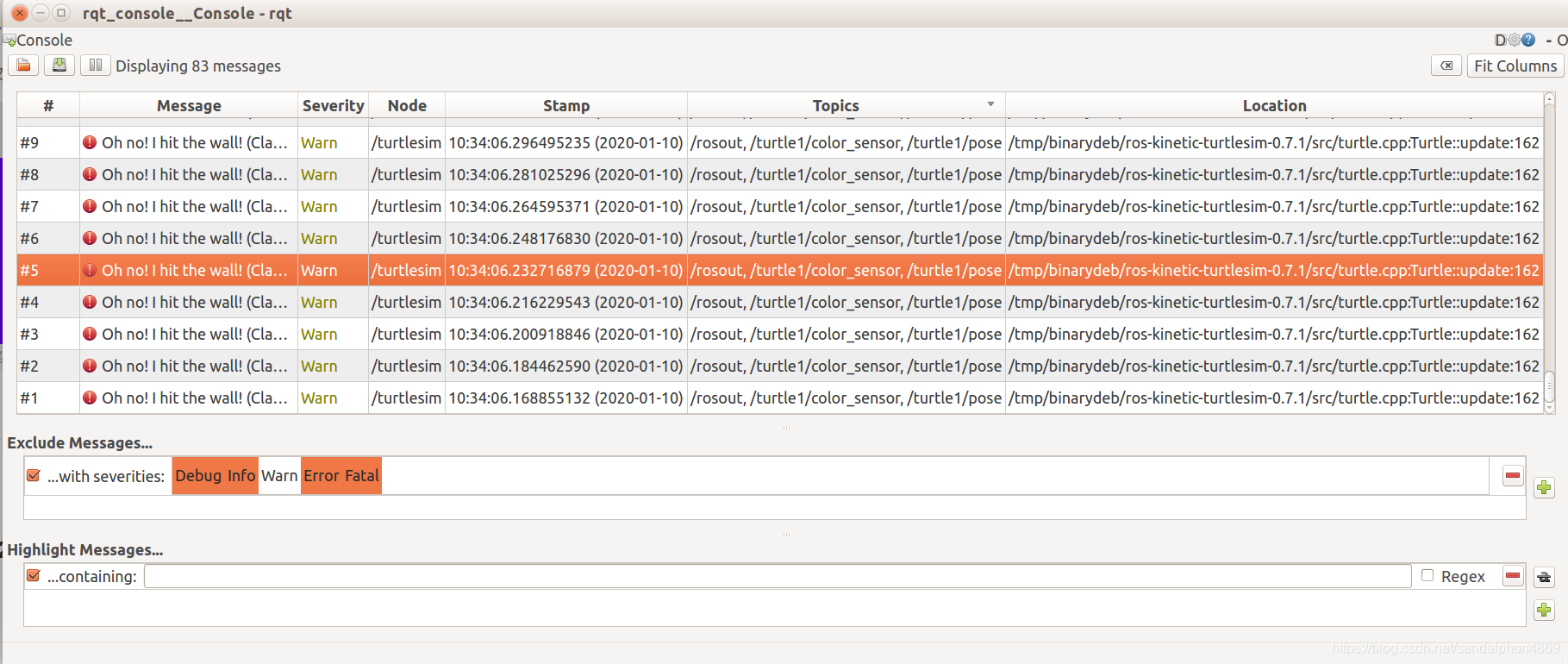Select message row #3
This screenshot has height=664, width=1568.
point(780,334)
